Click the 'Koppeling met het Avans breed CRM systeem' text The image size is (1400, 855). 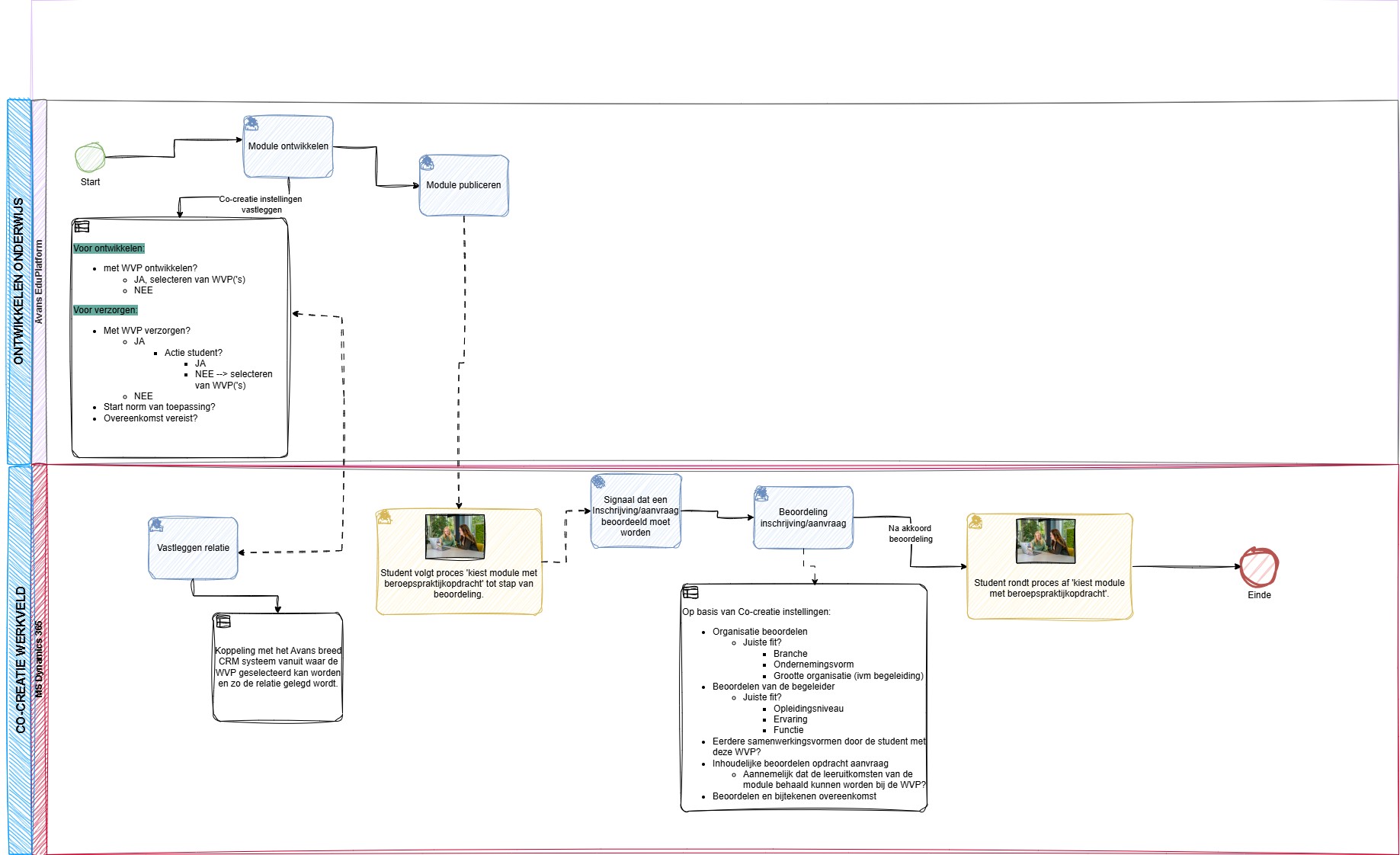[x=278, y=667]
